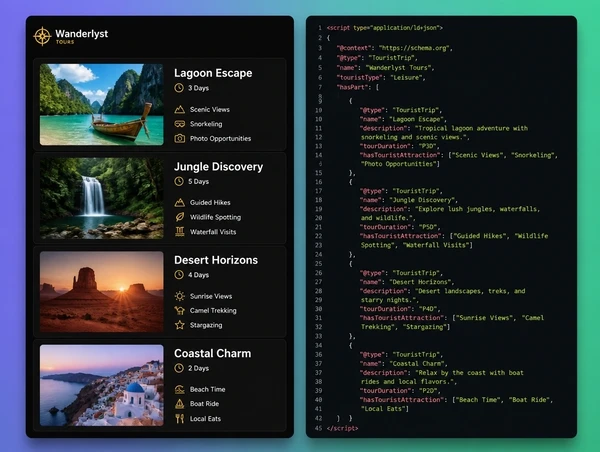Click the 2 Days duration label

point(198,368)
